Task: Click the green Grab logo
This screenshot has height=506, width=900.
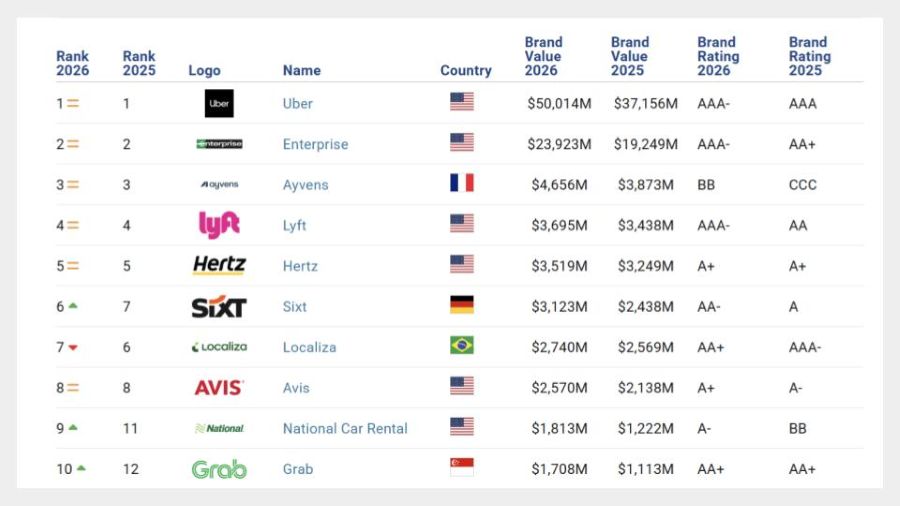Action: tap(219, 469)
